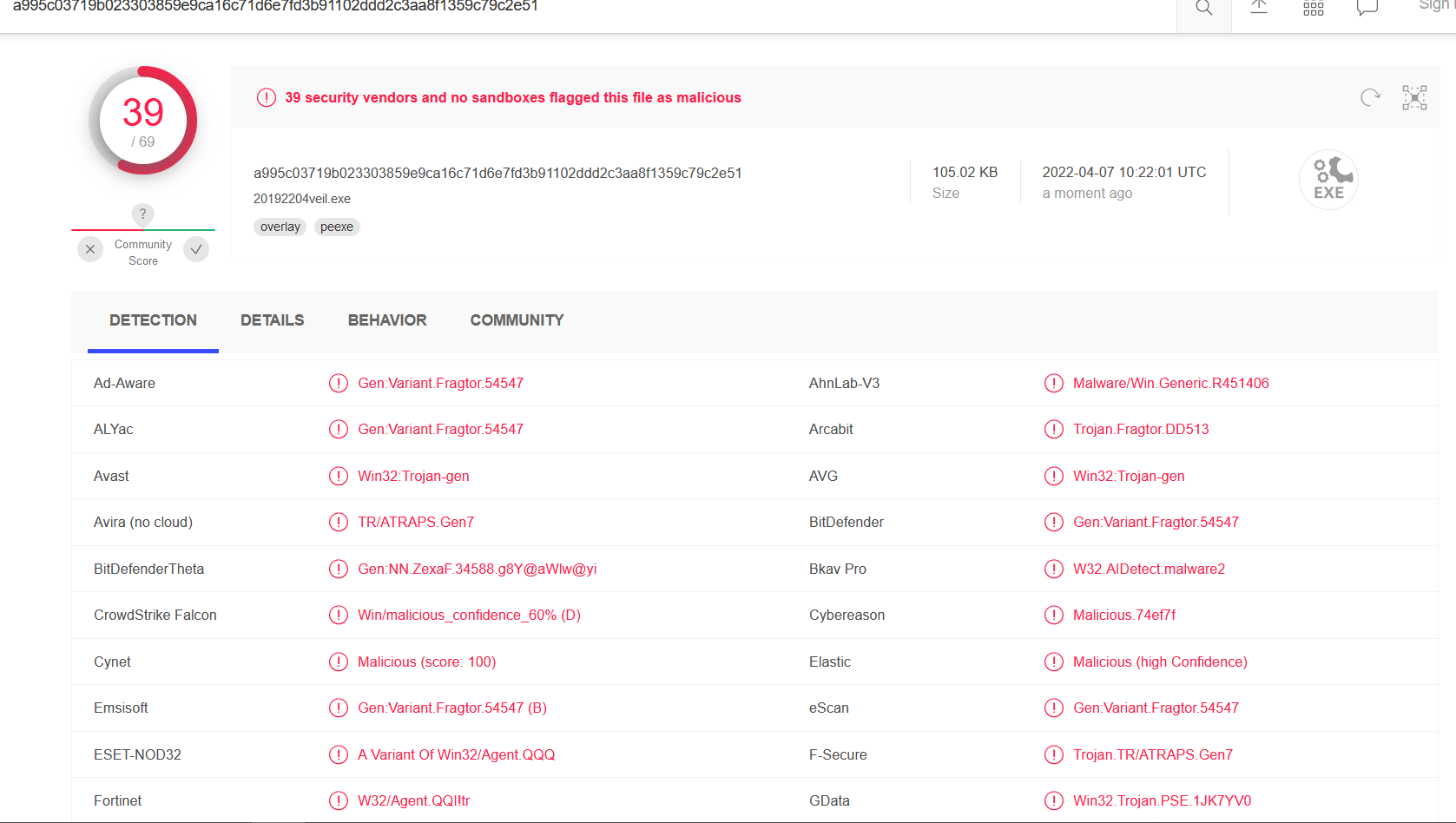Click the community score question mark

pyautogui.click(x=142, y=214)
